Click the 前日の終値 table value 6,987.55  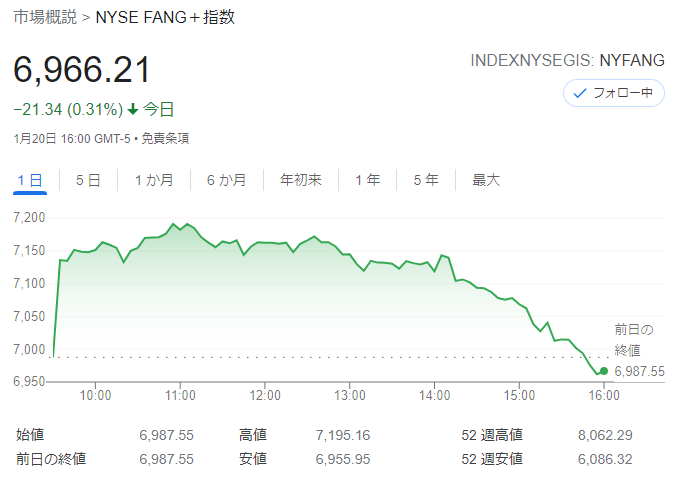166,459
